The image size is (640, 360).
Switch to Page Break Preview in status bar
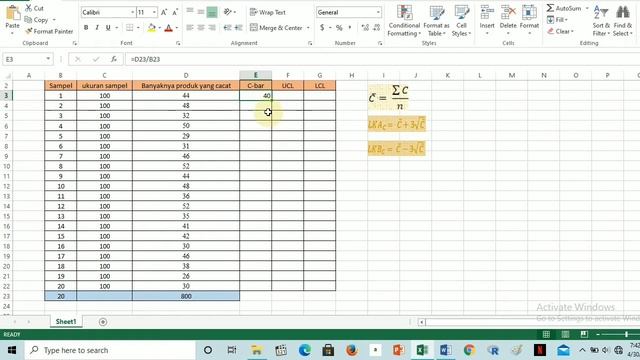click(x=584, y=335)
